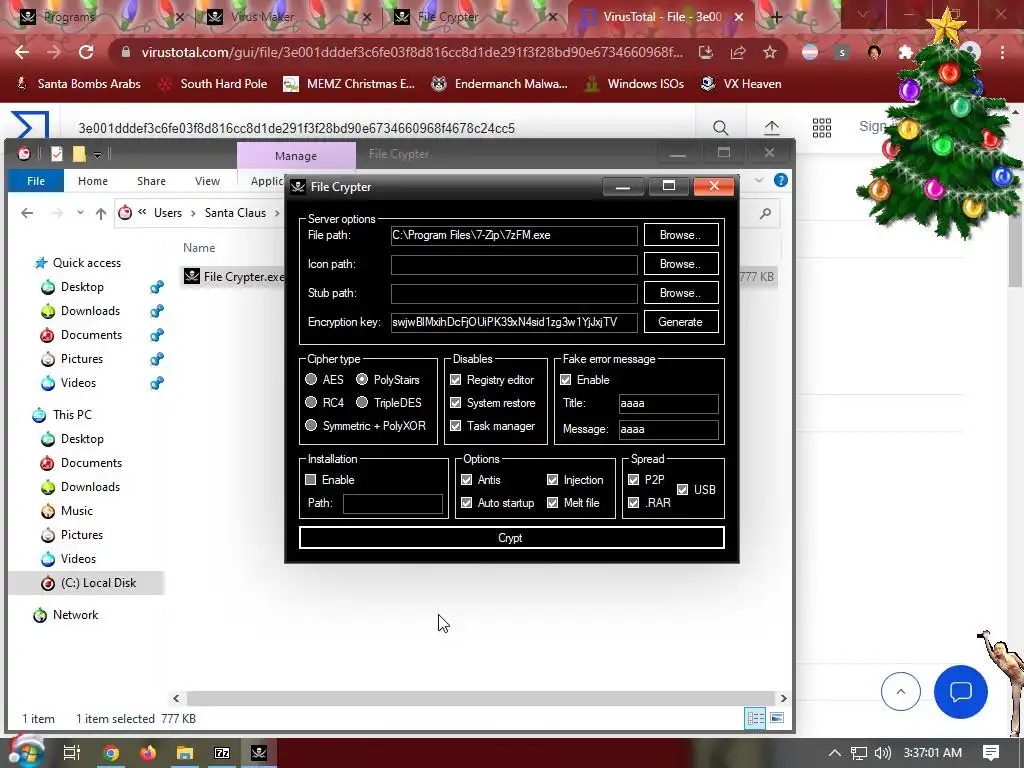Bookmark this page with the star icon
The image size is (1024, 768).
click(770, 52)
